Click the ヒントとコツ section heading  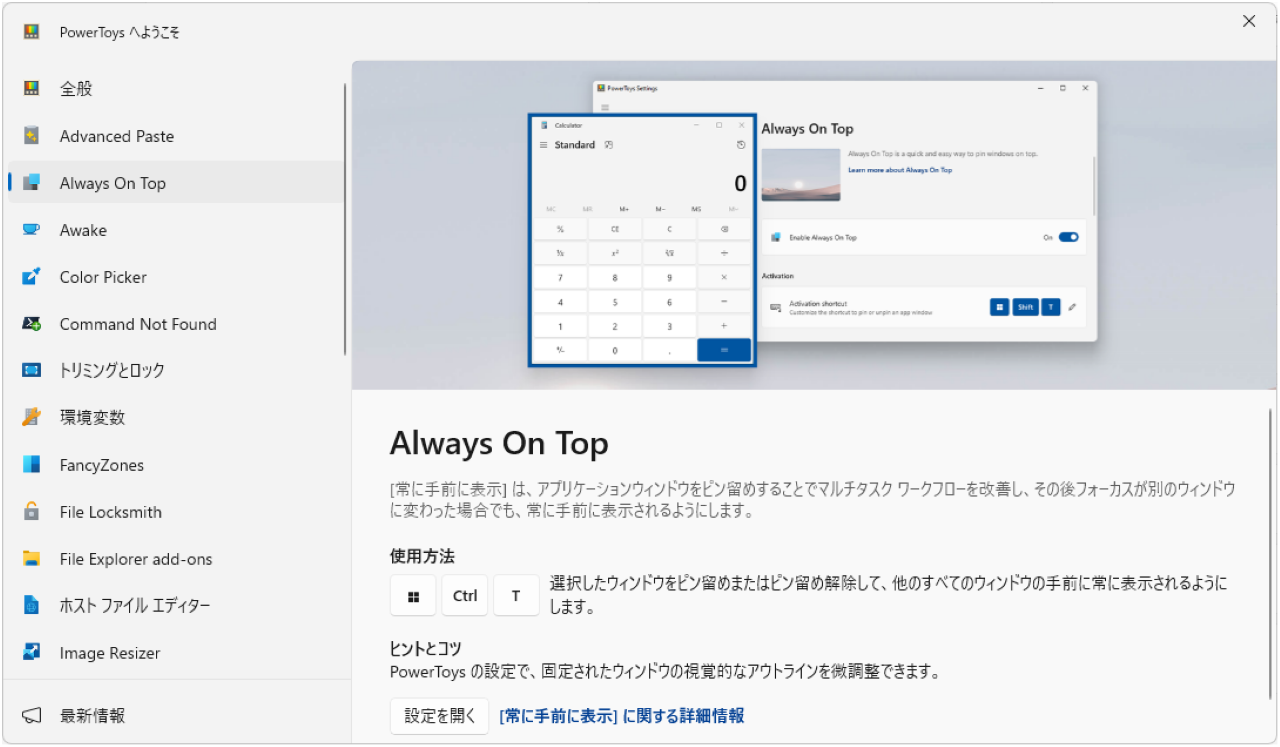pos(426,648)
